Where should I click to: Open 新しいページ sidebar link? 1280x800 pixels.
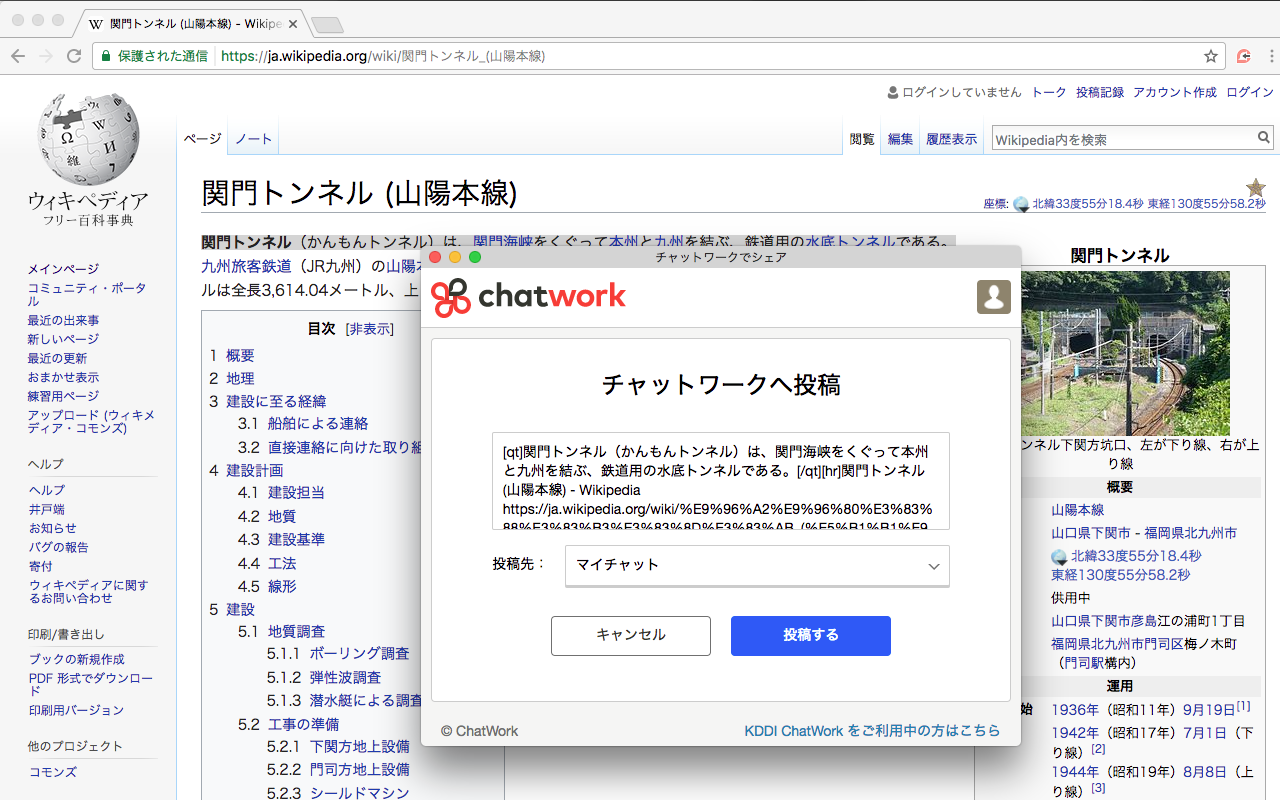click(63, 339)
